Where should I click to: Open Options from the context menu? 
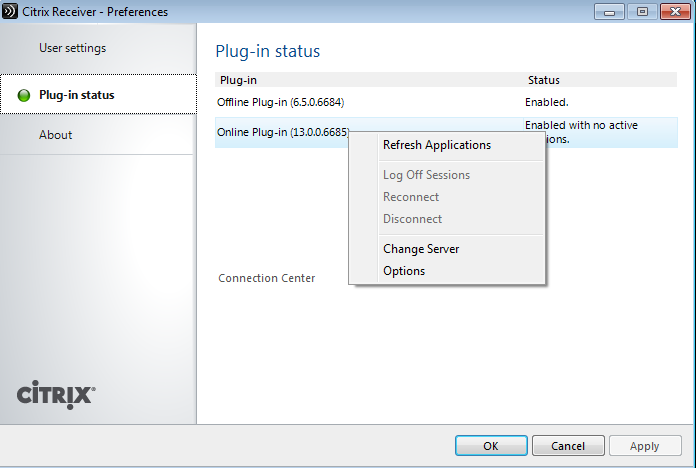coord(404,271)
